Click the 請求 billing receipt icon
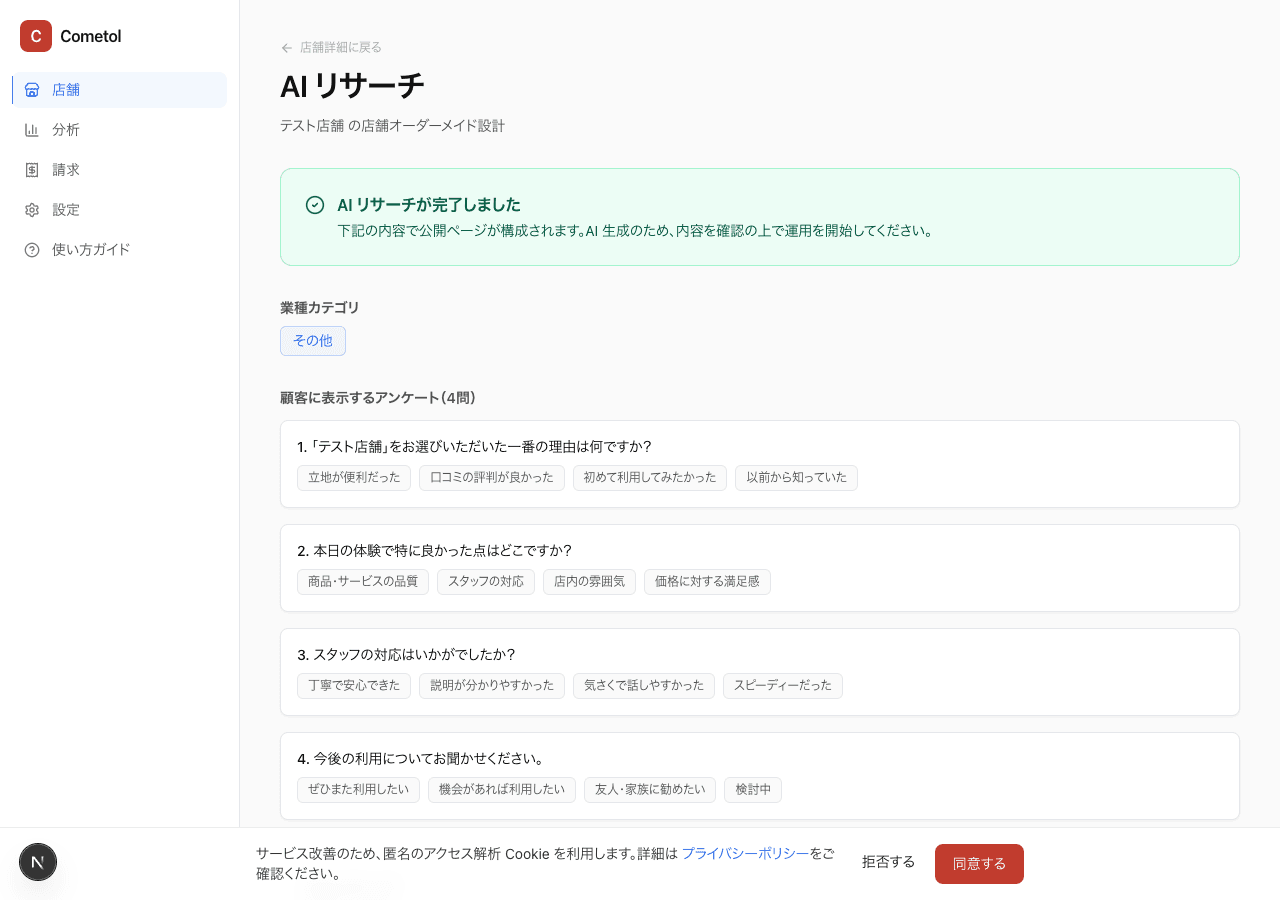This screenshot has height=900, width=1280. tap(32, 170)
